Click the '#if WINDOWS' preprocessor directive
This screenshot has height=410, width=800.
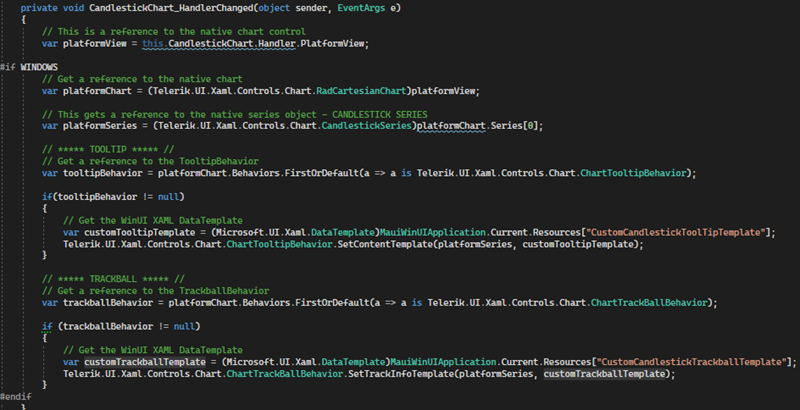coord(29,67)
